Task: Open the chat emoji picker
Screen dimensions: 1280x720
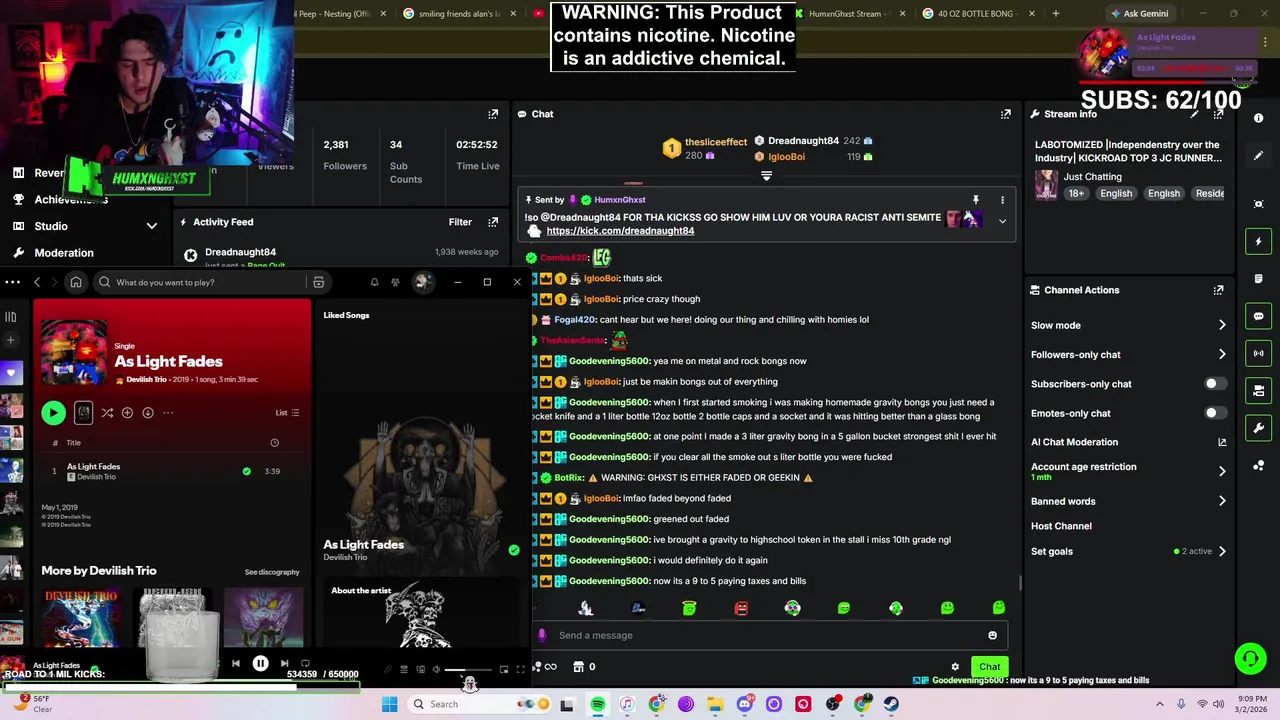Action: point(992,635)
